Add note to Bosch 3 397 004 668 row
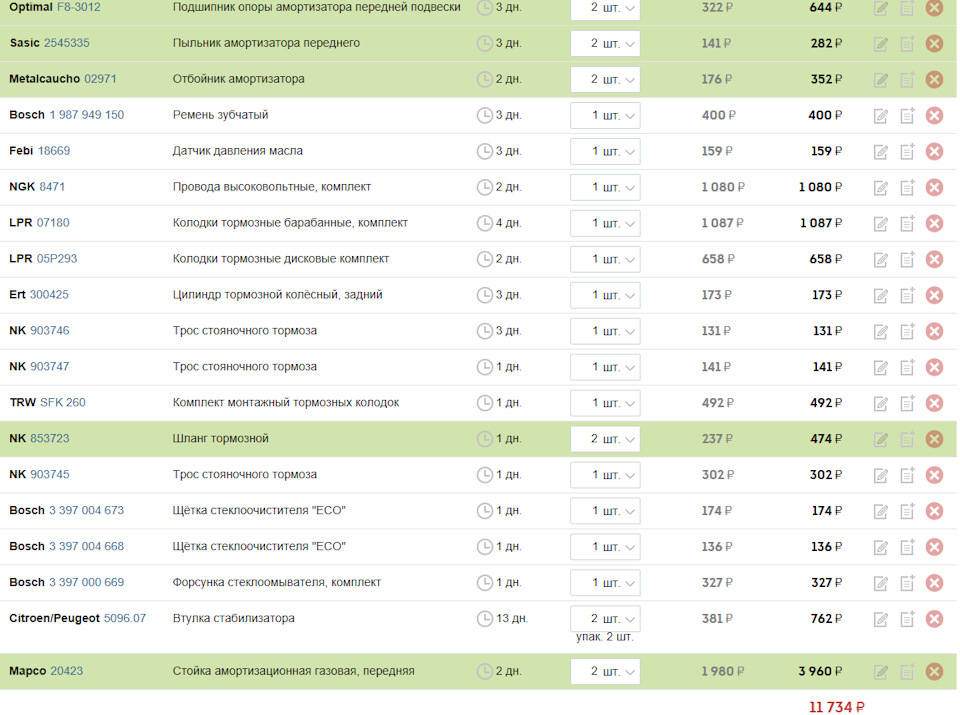The image size is (960, 715). (907, 547)
